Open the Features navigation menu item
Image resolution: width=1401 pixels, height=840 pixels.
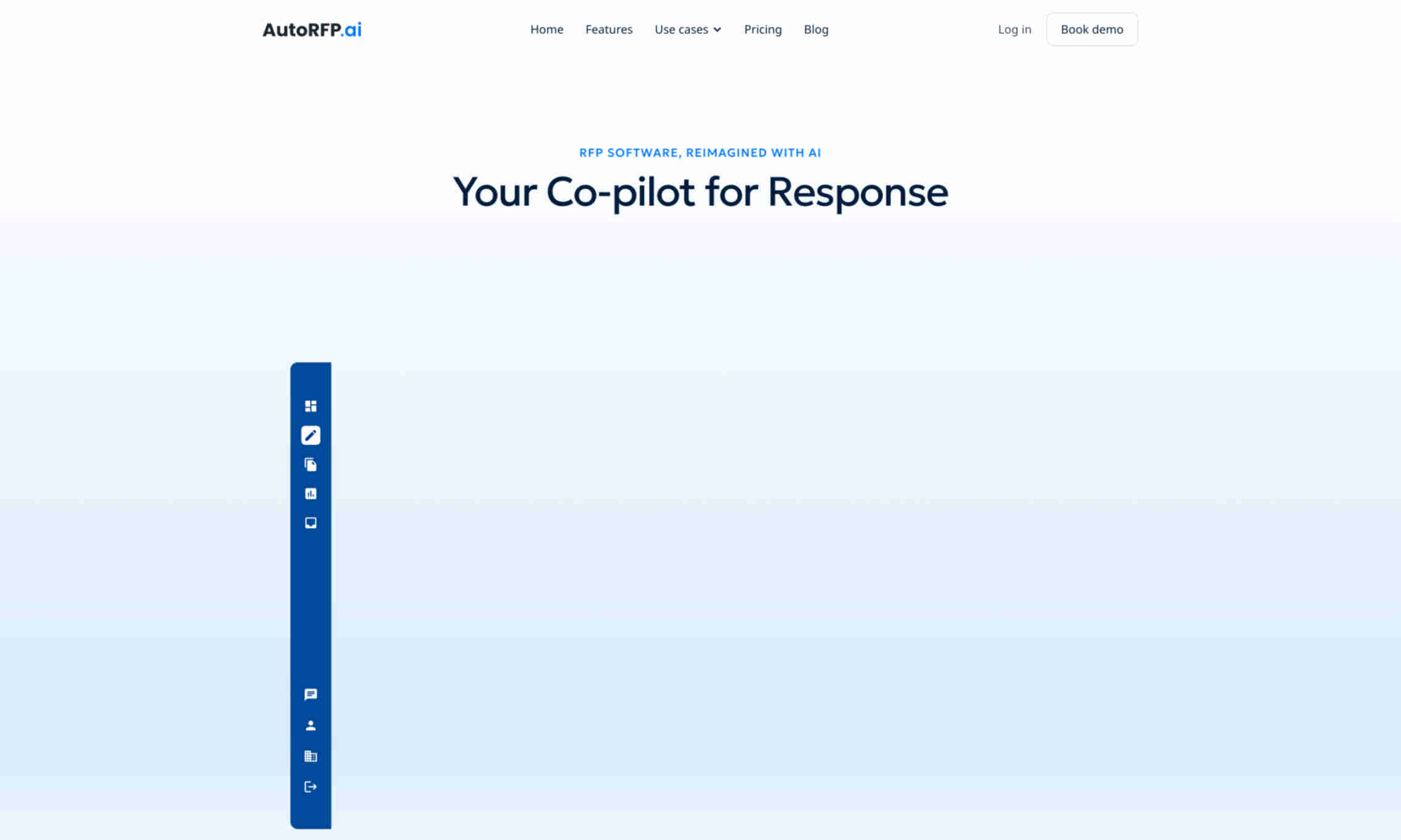click(608, 29)
